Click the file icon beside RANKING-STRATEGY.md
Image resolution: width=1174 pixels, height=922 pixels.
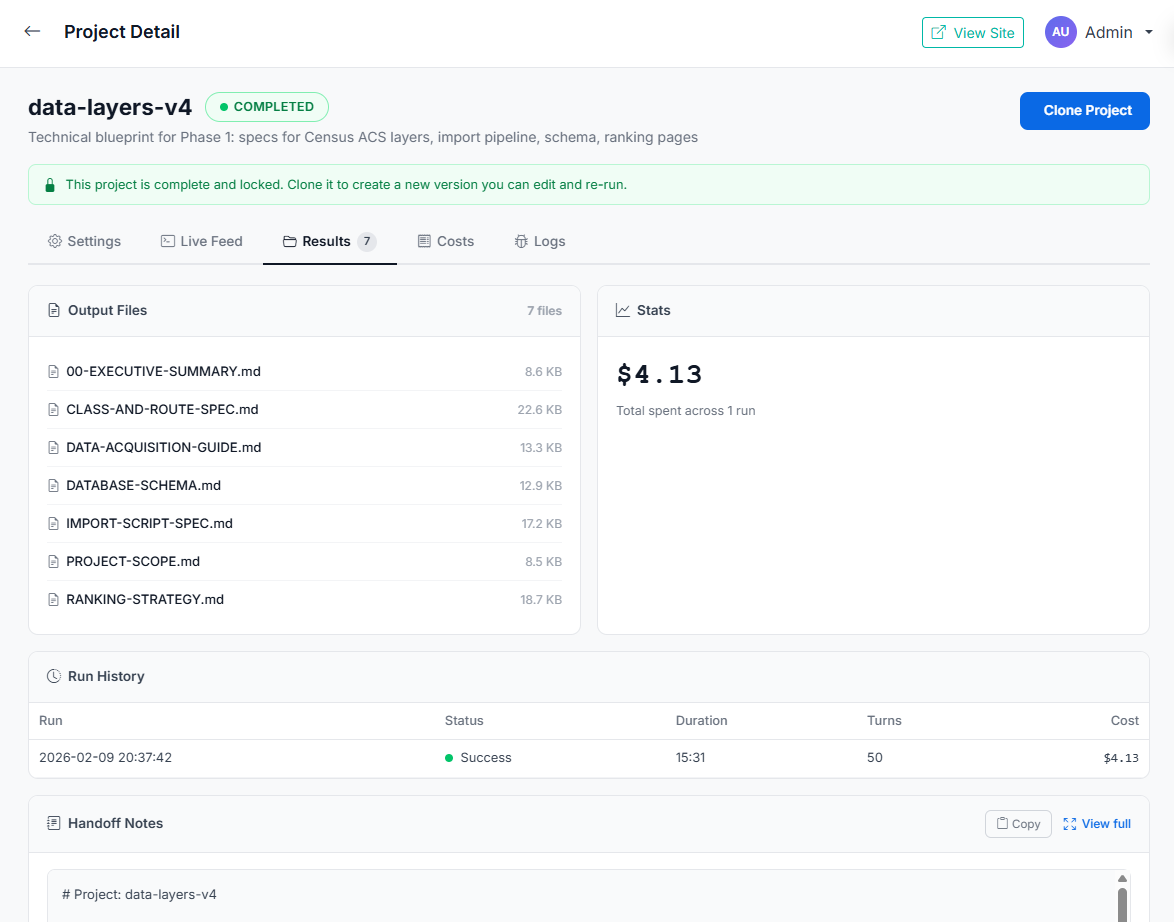coord(54,600)
